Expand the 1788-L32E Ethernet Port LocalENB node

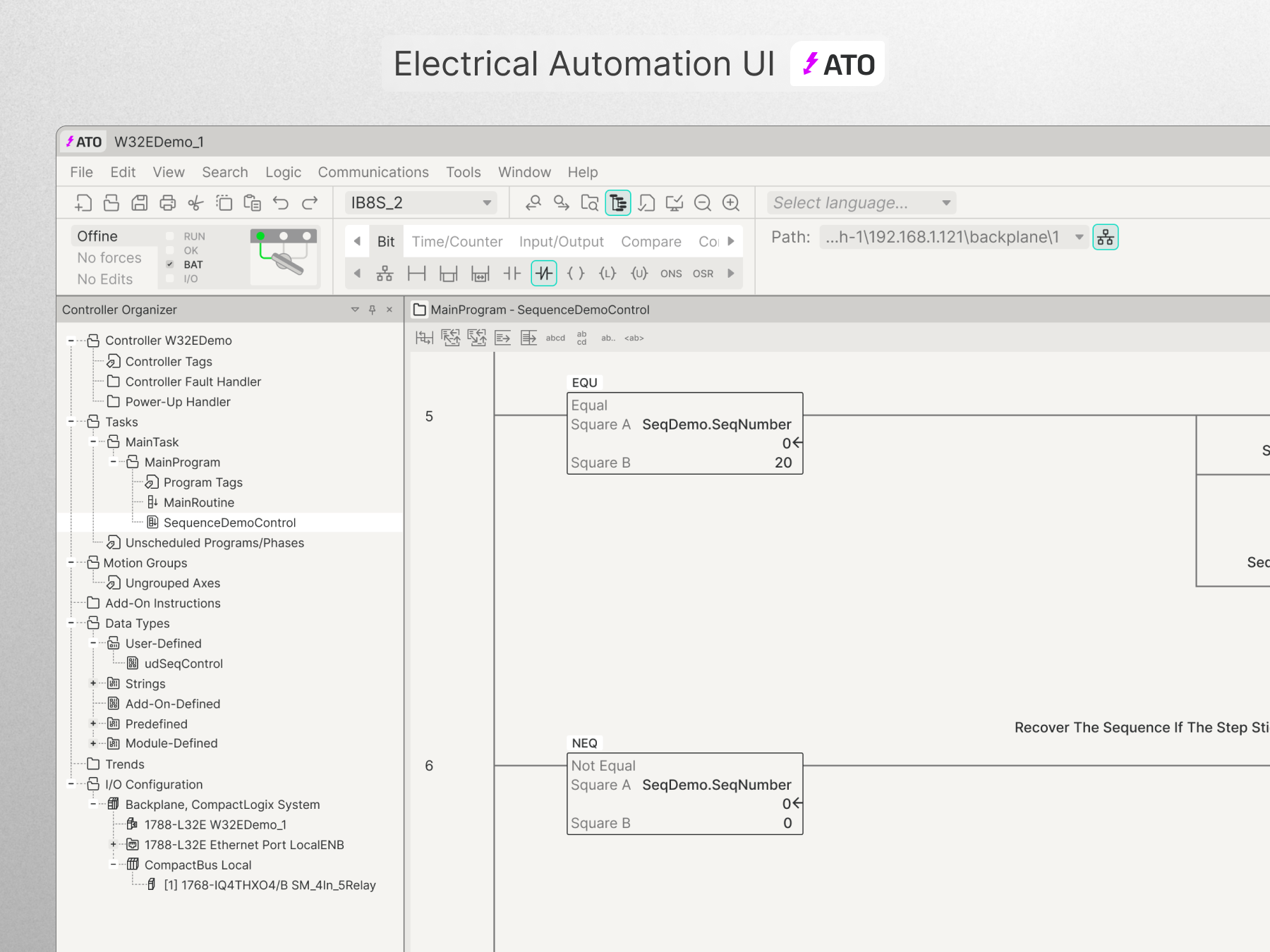(113, 845)
